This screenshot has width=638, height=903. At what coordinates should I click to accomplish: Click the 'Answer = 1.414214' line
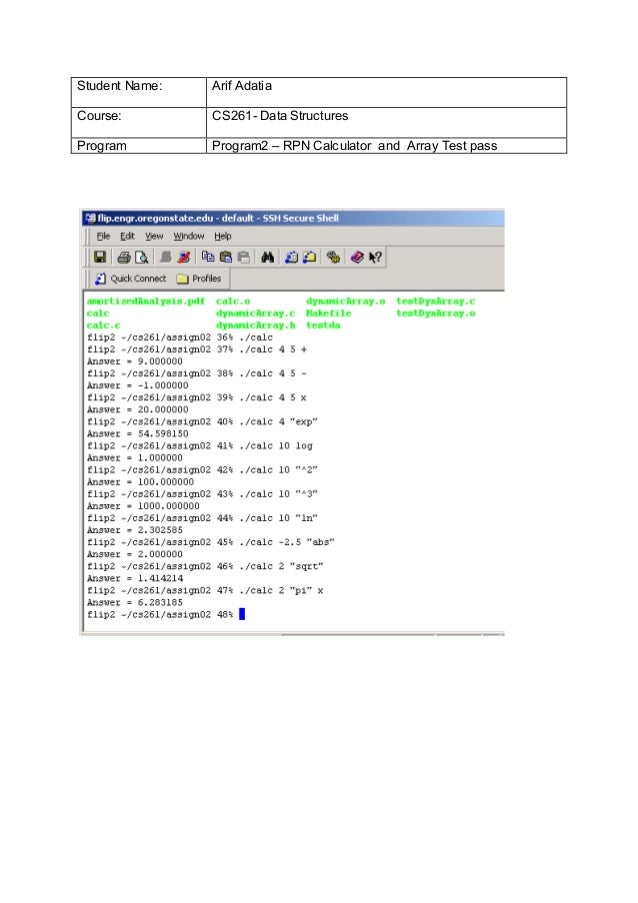tap(135, 579)
